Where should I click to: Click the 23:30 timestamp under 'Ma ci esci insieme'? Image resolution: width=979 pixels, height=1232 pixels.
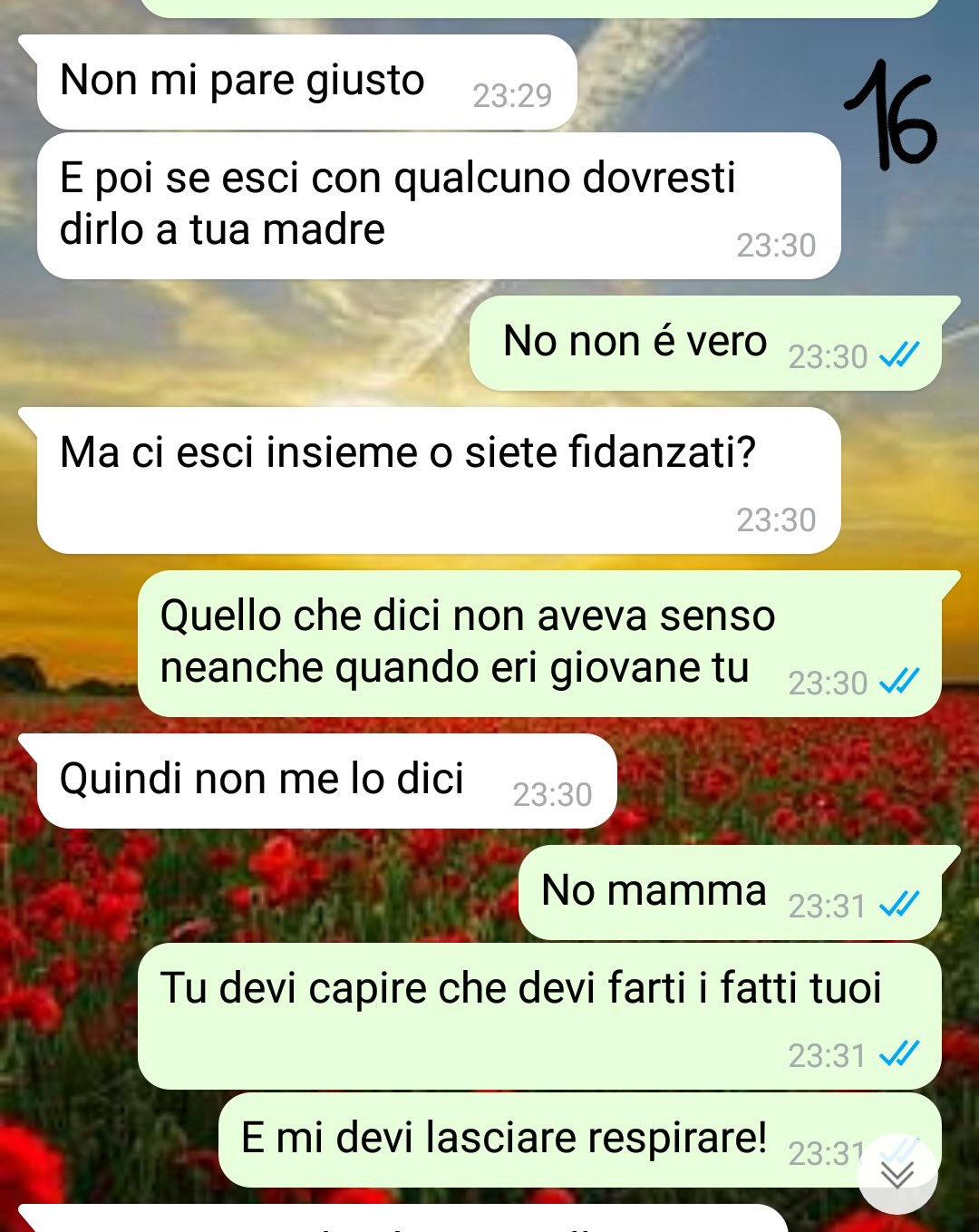pyautogui.click(x=776, y=520)
